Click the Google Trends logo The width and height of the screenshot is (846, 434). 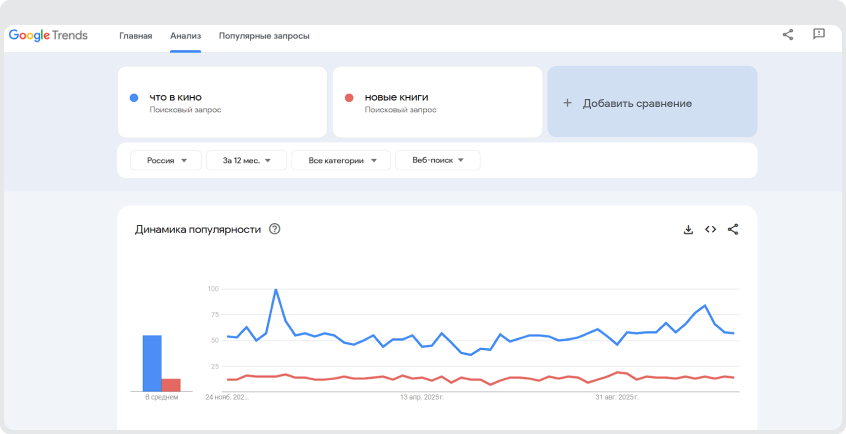[48, 36]
